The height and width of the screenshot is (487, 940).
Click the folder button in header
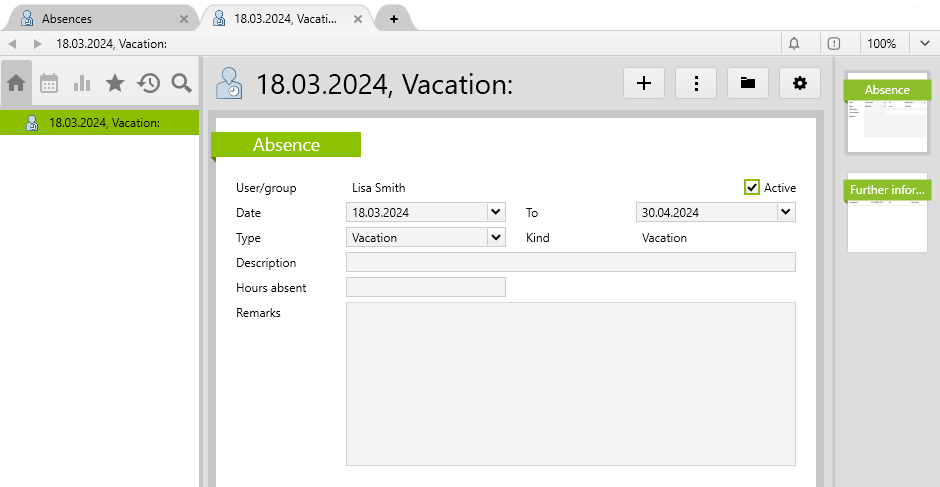point(747,84)
